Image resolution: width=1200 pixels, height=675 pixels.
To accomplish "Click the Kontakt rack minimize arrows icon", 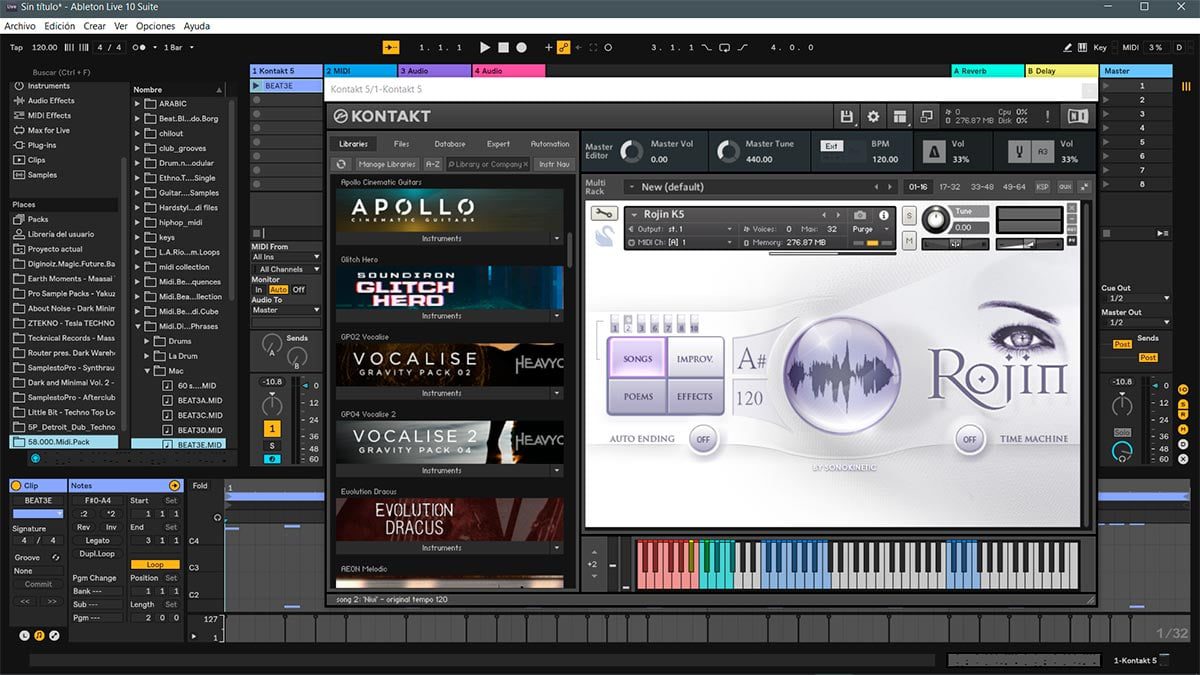I will point(1085,186).
